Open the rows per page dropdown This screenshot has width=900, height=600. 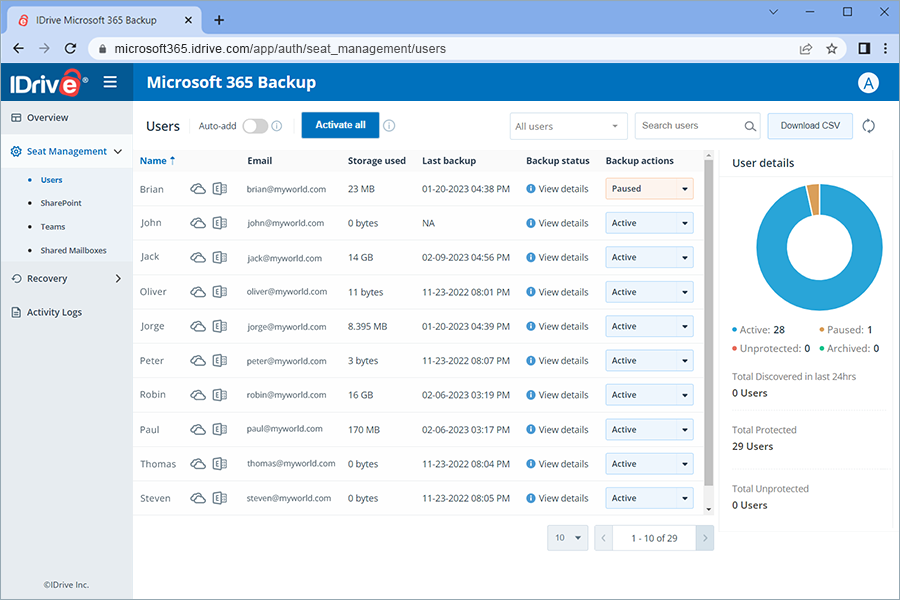(x=568, y=538)
